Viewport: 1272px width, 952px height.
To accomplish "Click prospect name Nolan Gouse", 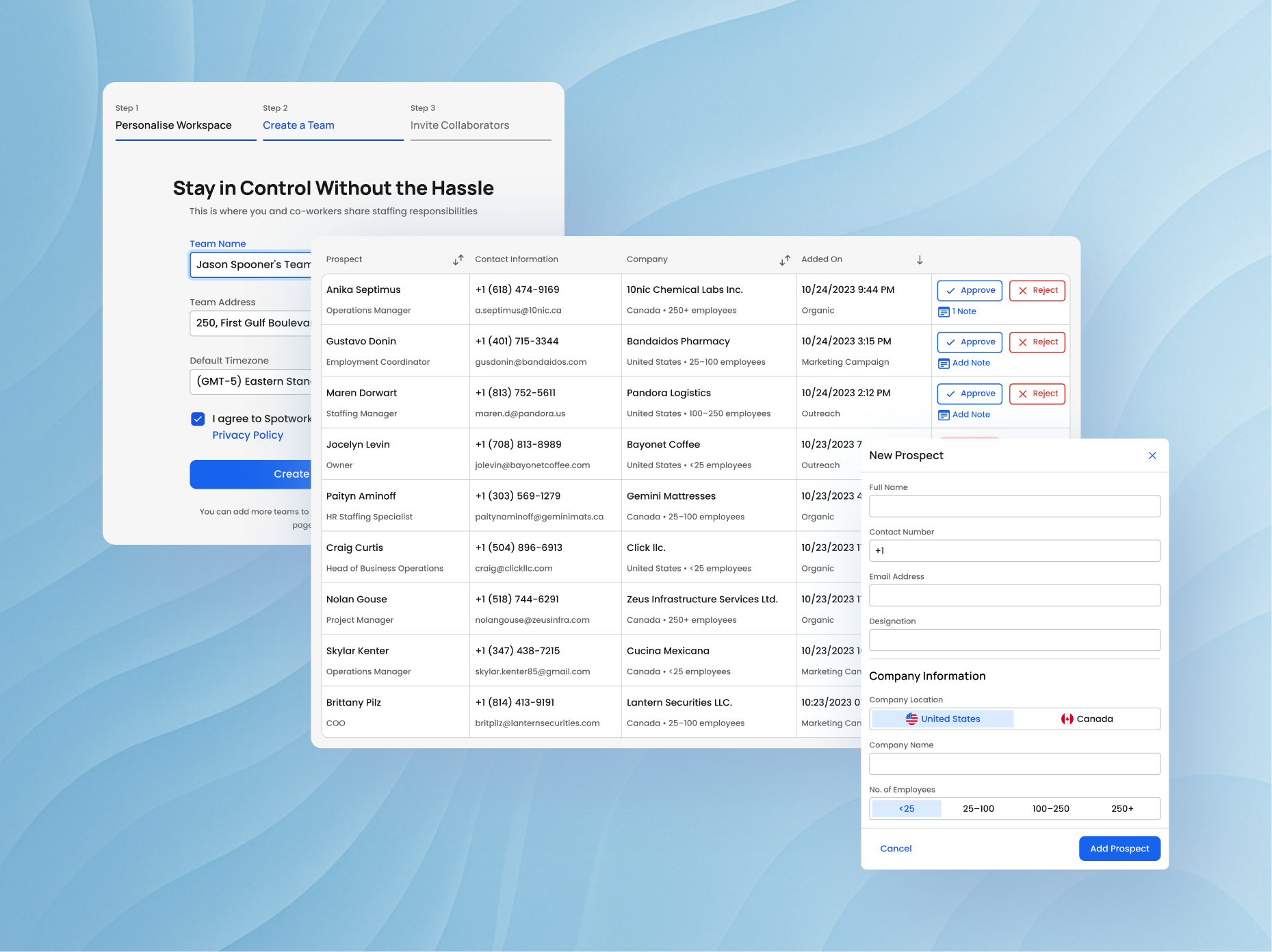I will (356, 600).
